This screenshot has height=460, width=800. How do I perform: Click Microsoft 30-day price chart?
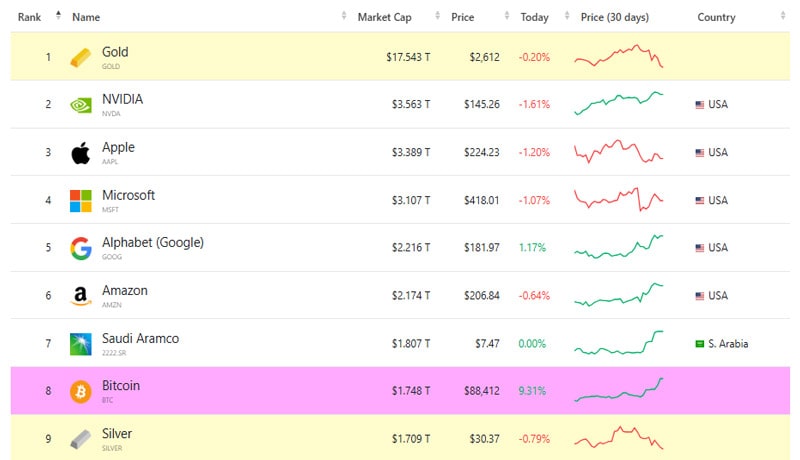pyautogui.click(x=618, y=199)
